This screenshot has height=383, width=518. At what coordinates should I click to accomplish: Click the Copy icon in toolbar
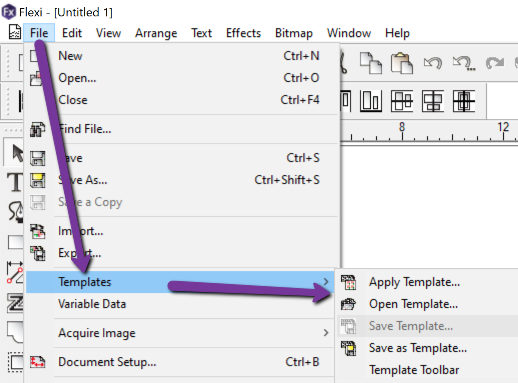click(371, 63)
